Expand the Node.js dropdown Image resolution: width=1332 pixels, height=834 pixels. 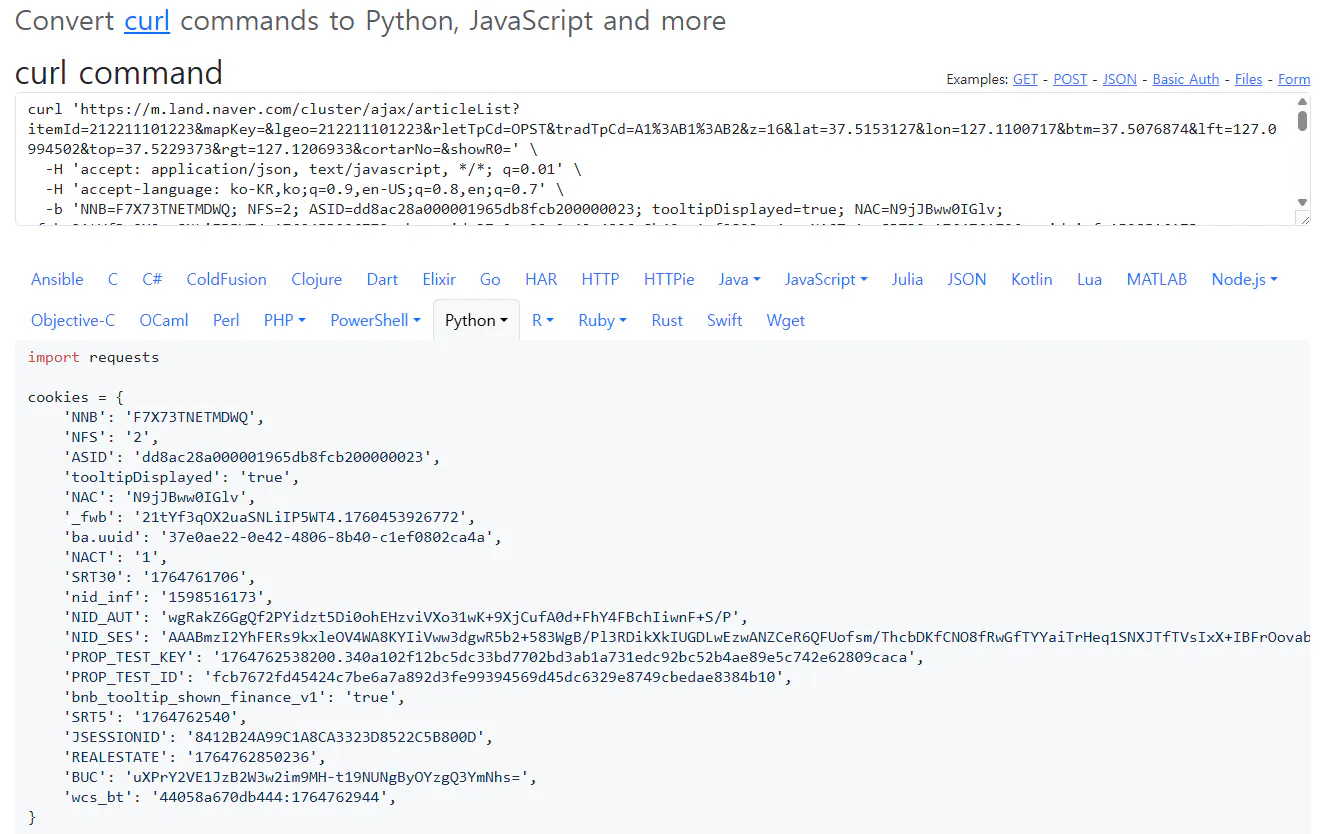pyautogui.click(x=1244, y=279)
